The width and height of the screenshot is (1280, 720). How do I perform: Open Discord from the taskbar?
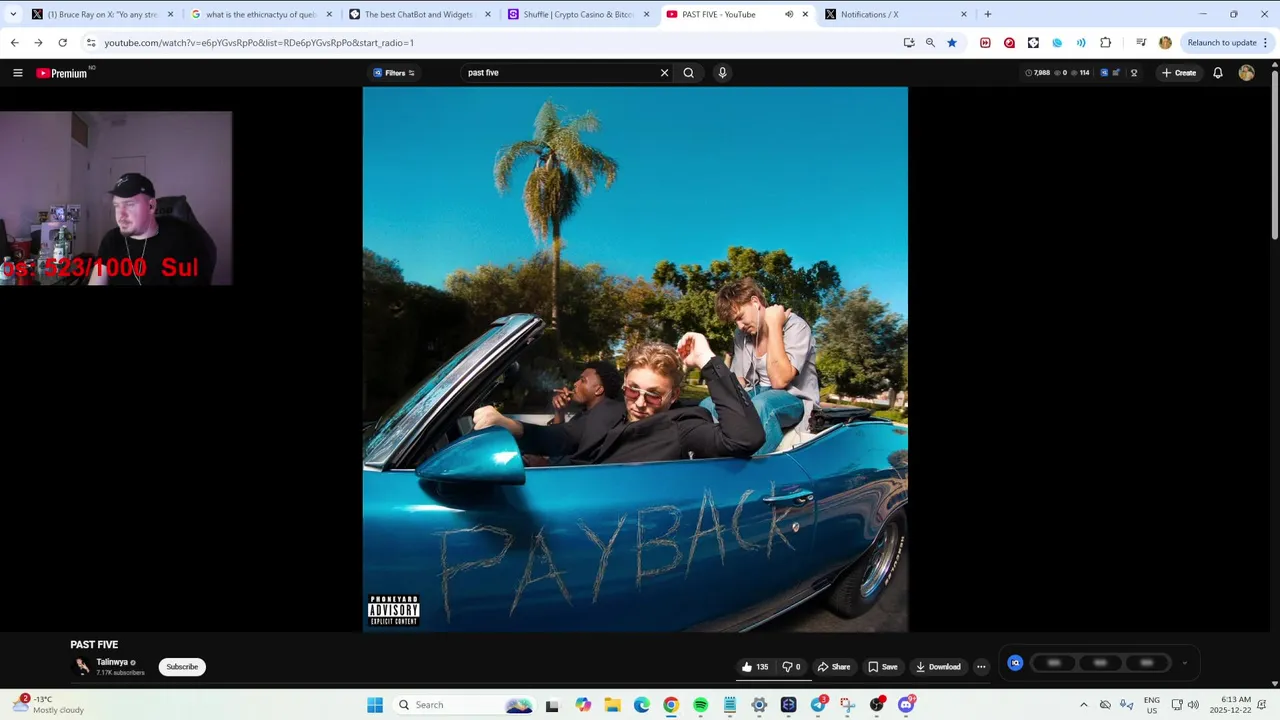(906, 705)
